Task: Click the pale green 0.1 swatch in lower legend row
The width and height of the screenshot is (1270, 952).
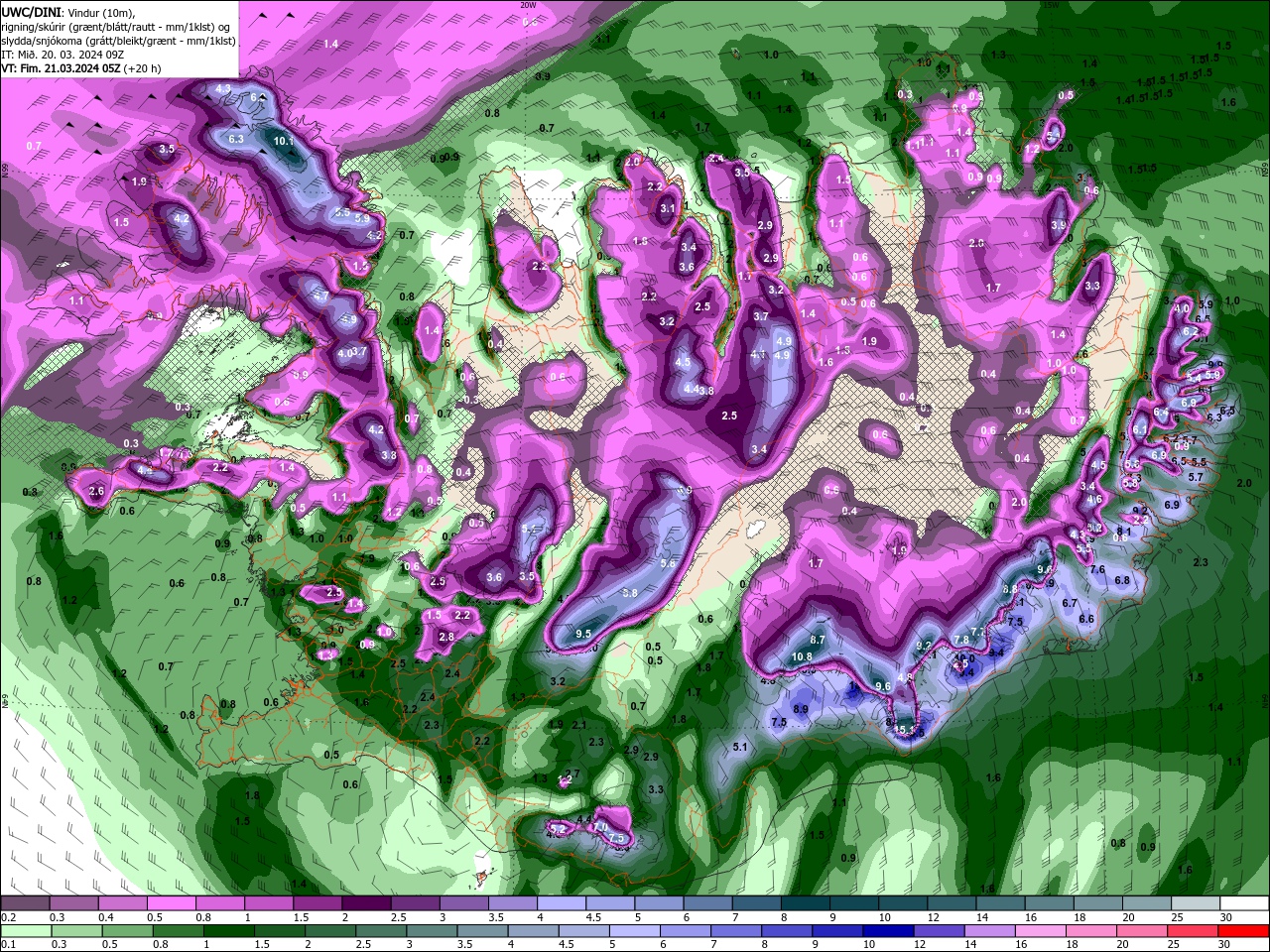Action: pos(25,931)
